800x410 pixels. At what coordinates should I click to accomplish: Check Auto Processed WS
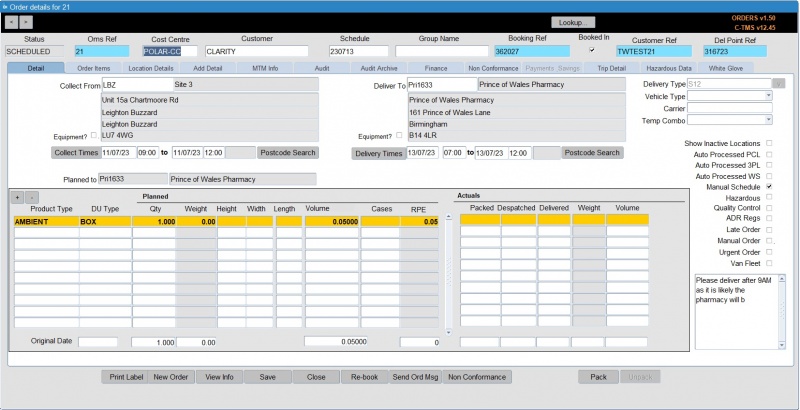click(x=769, y=176)
